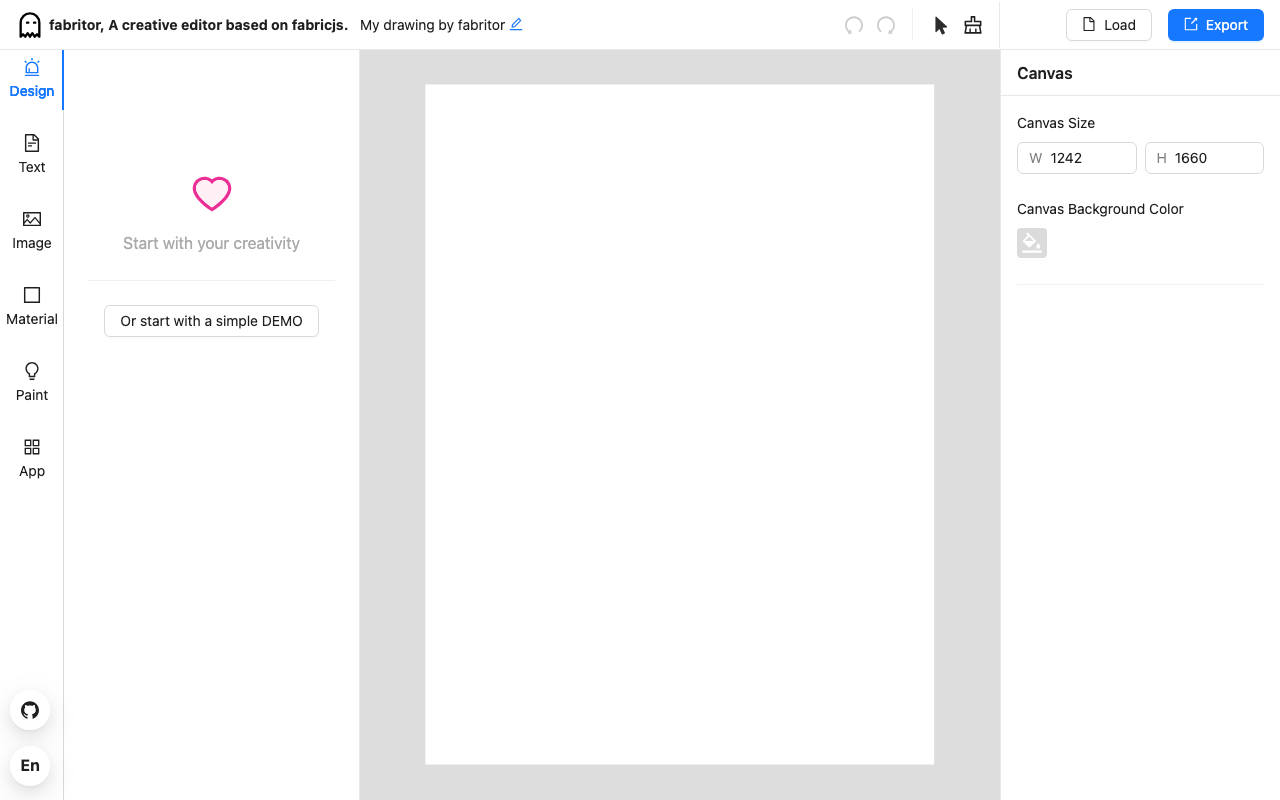Click the undo arrow icon
Viewport: 1280px width, 800px height.
[854, 25]
